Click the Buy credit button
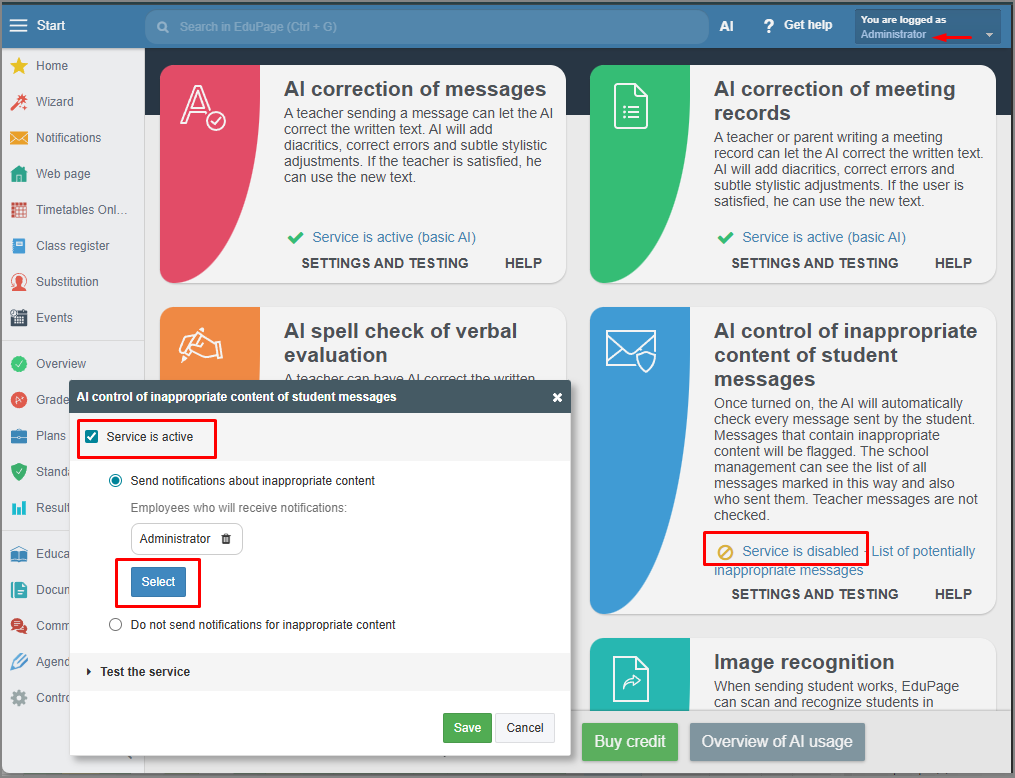This screenshot has height=778, width=1015. (630, 742)
